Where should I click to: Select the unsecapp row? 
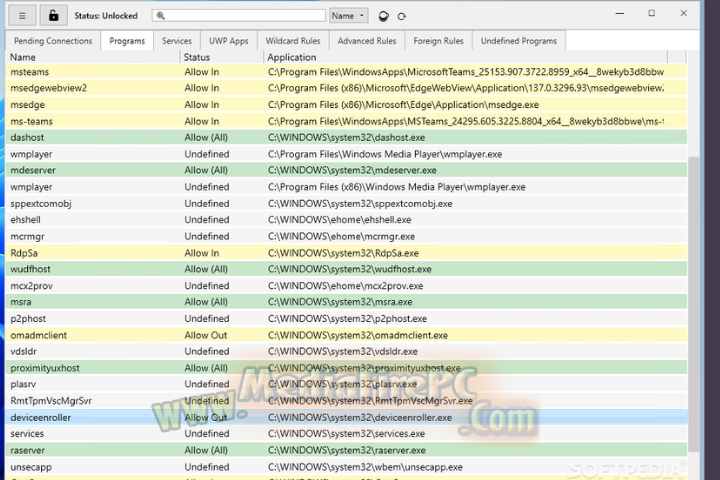click(x=347, y=467)
